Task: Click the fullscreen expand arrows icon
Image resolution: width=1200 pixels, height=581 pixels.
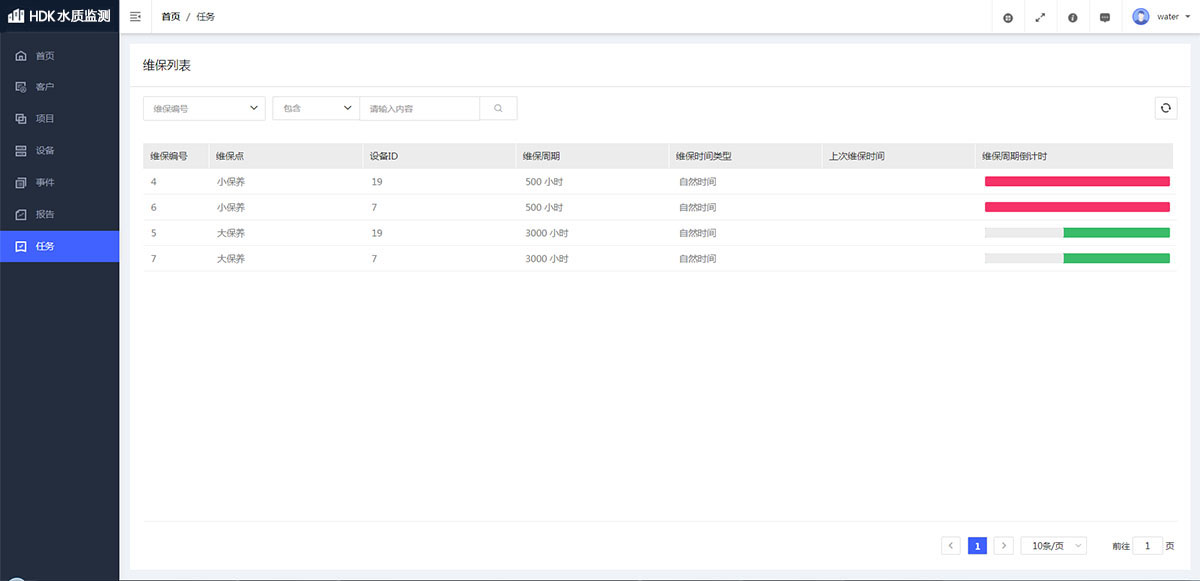Action: [x=1040, y=17]
